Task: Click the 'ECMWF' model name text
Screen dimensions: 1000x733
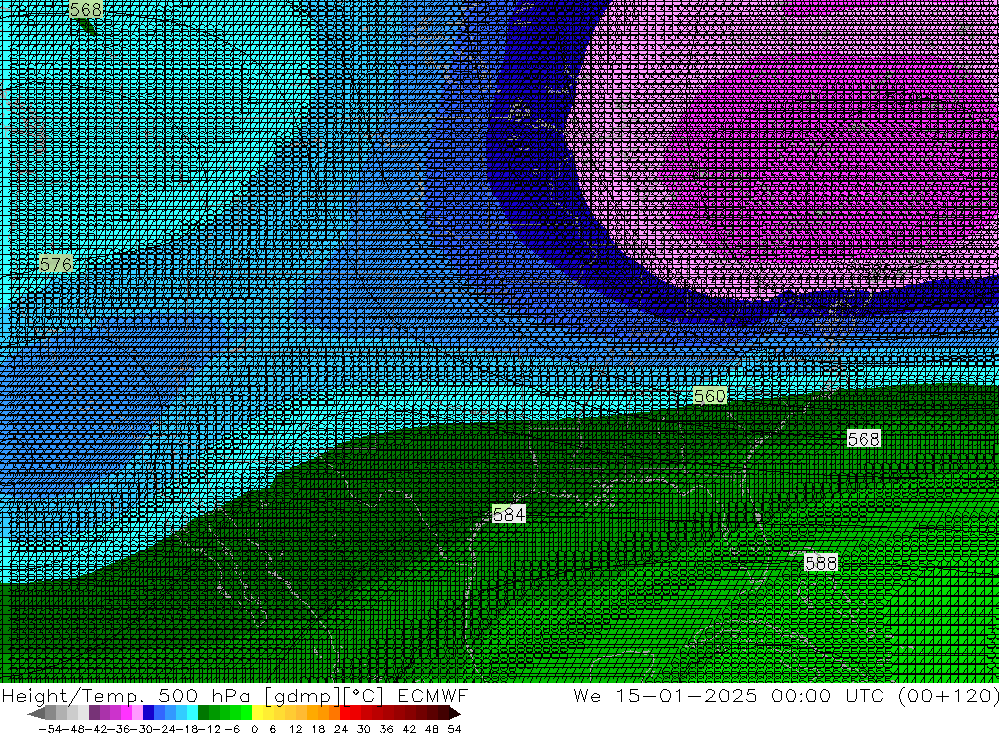Action: point(432,696)
